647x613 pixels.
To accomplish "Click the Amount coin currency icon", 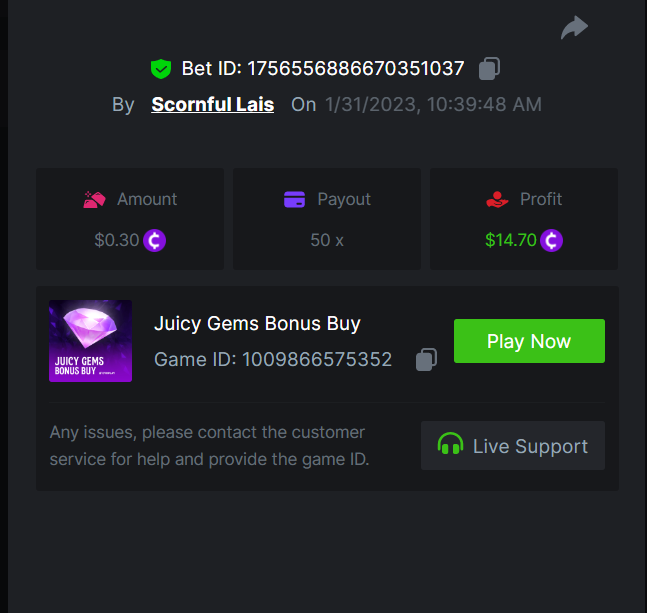I will point(154,240).
